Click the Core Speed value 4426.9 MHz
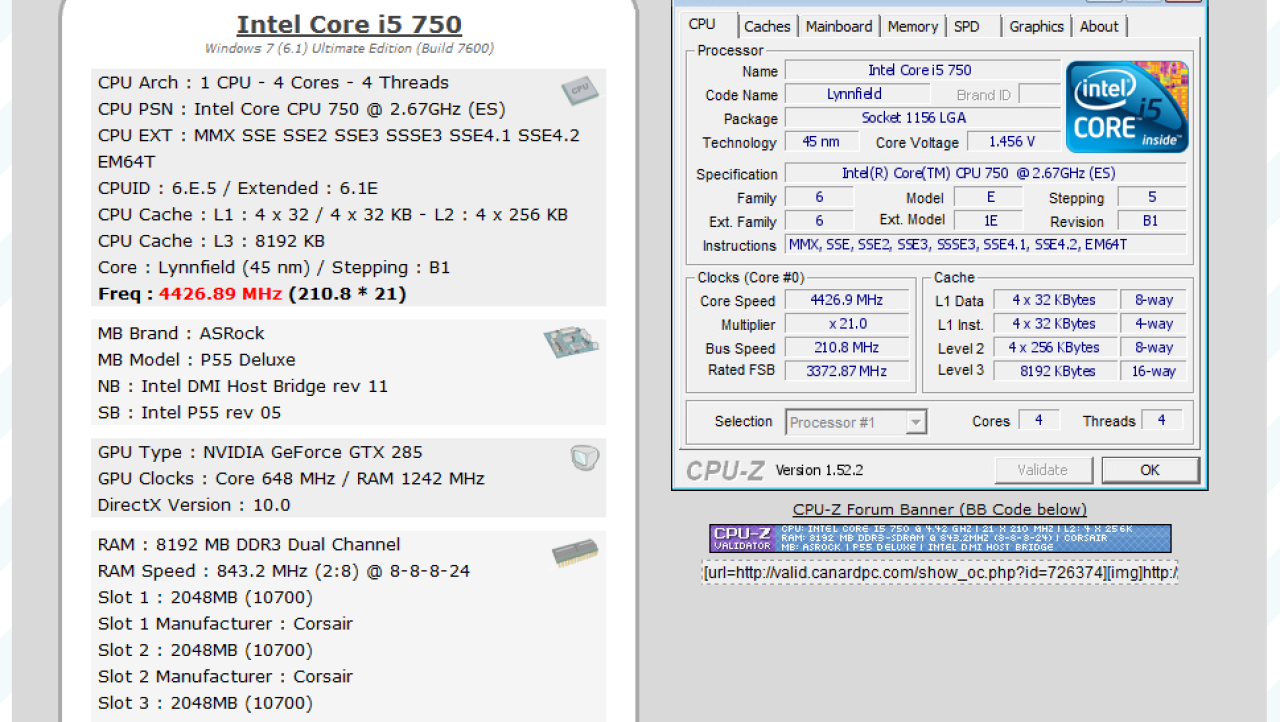 coord(847,300)
